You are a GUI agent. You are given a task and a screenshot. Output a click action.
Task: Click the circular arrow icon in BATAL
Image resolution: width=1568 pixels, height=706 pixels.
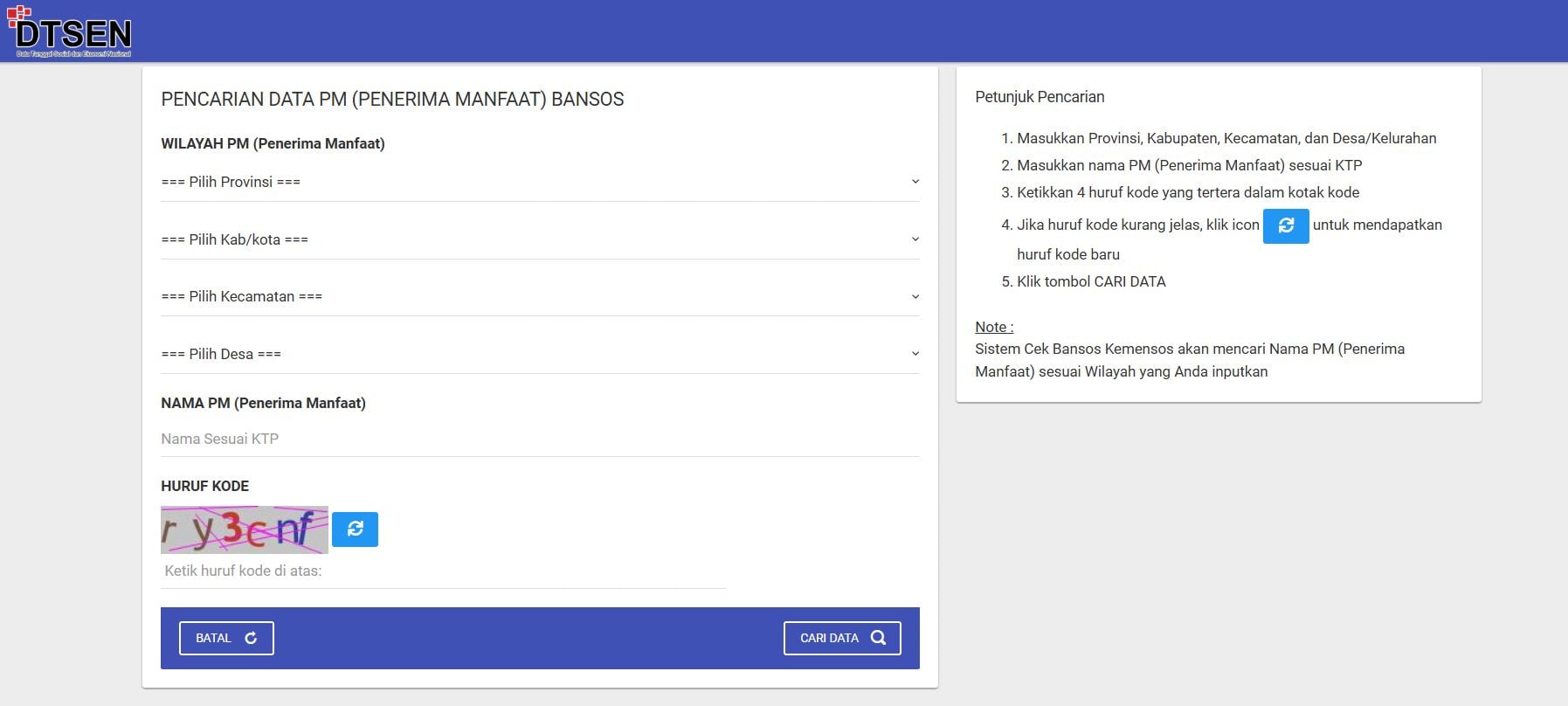(x=251, y=638)
